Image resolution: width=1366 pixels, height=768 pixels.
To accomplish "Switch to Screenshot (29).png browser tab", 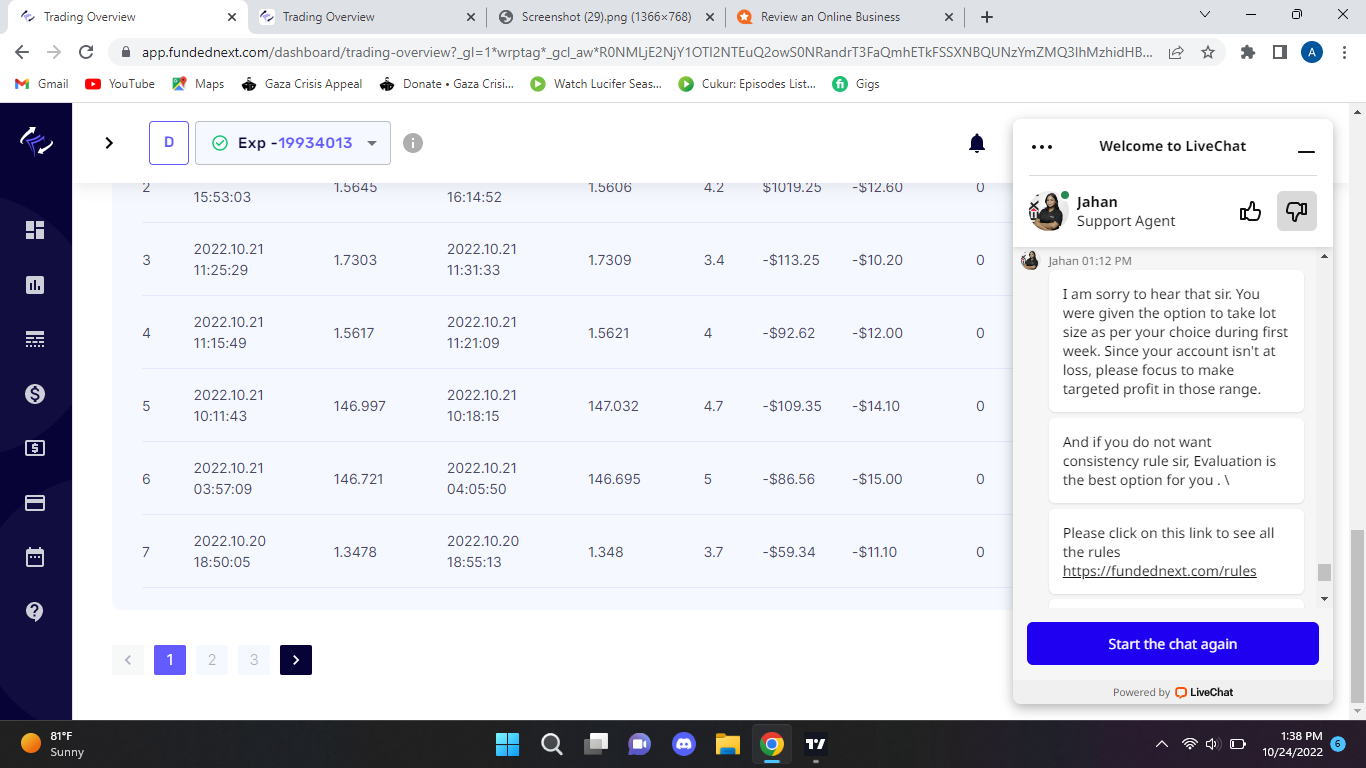I will pos(606,17).
